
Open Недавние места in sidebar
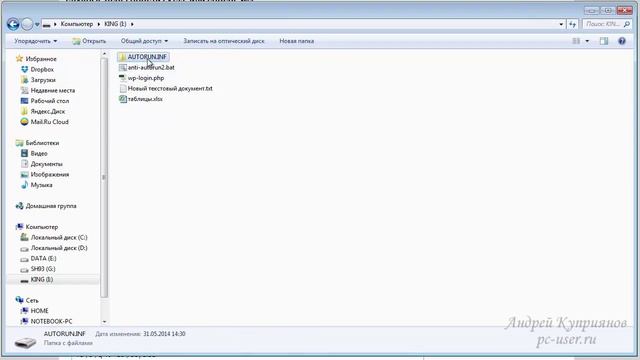pyautogui.click(x=53, y=91)
